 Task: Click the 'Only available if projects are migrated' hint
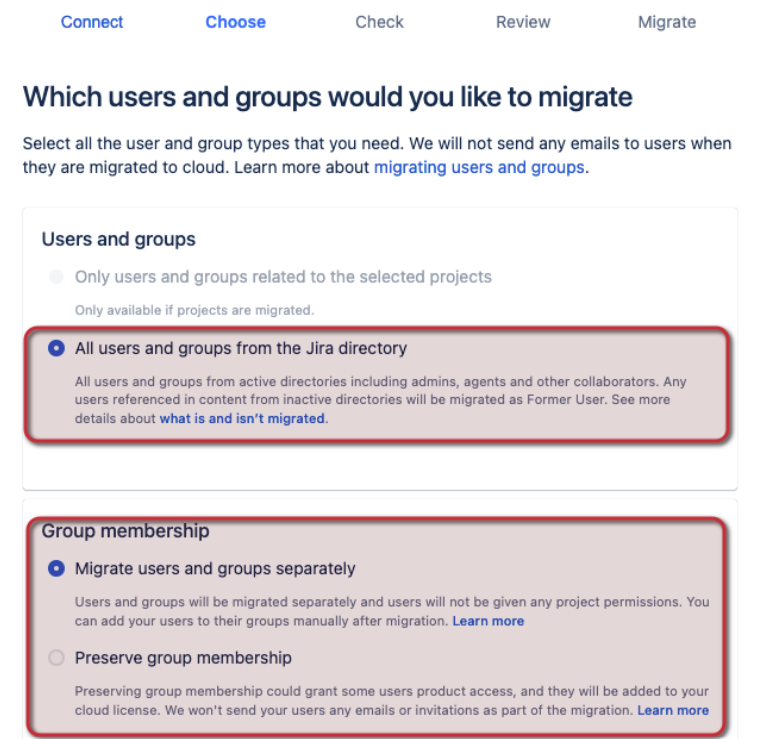(x=194, y=309)
